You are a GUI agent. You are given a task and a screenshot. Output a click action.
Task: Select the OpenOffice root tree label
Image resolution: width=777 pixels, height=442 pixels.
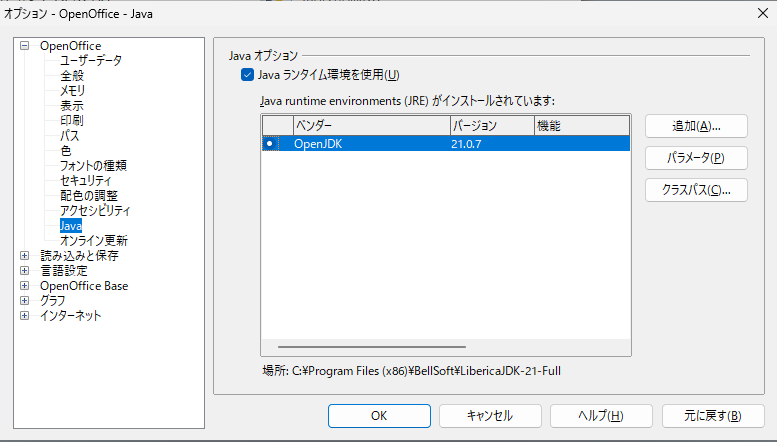pos(70,46)
